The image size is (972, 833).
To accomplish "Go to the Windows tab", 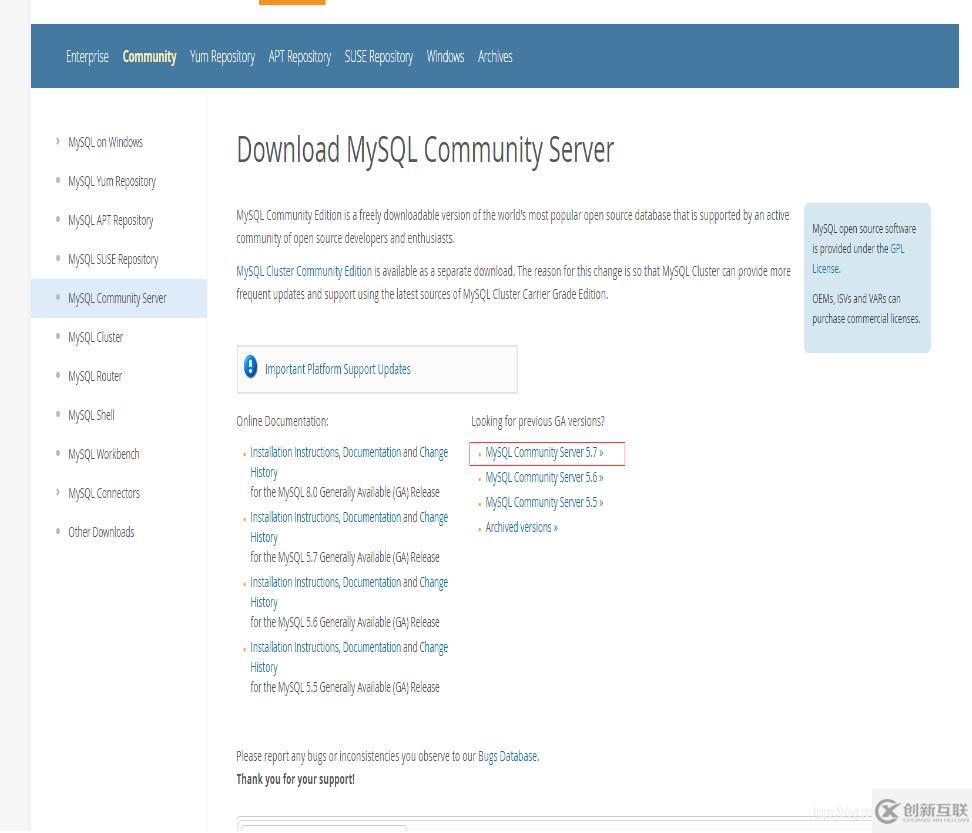I will pyautogui.click(x=445, y=57).
